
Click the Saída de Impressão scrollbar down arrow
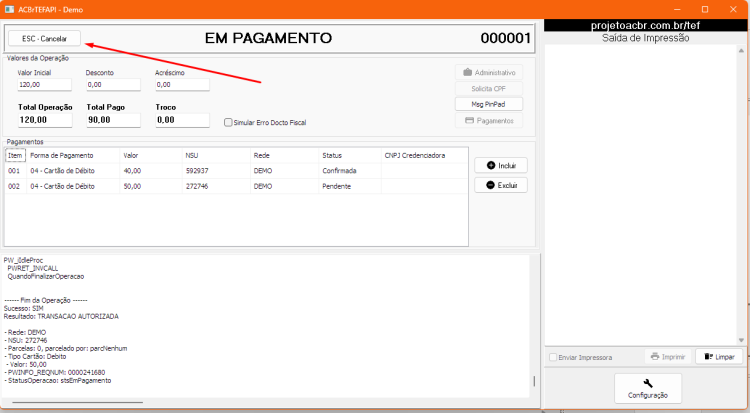click(741, 340)
